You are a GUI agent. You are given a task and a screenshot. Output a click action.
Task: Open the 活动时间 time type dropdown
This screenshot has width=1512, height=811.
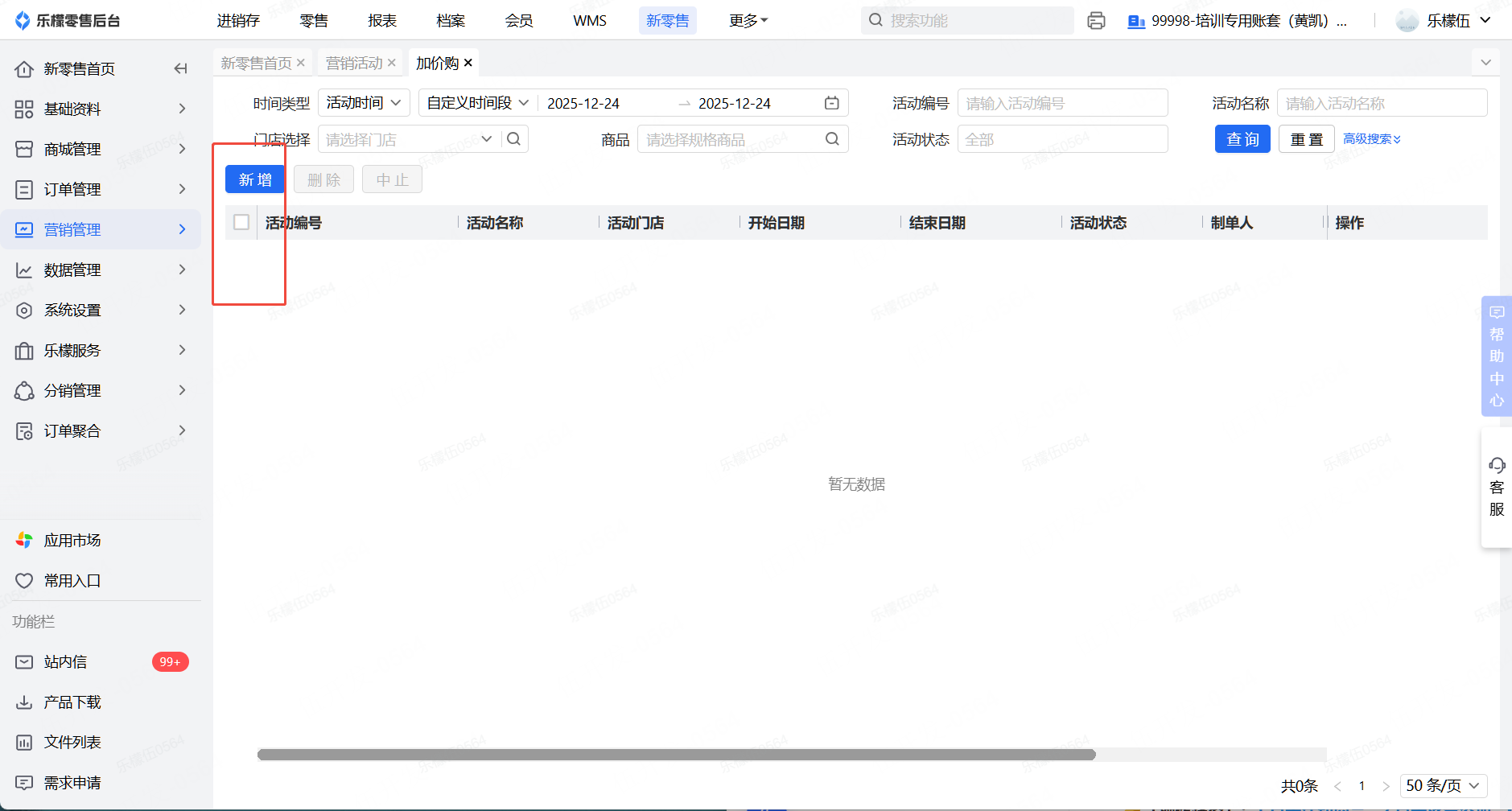[x=364, y=103]
